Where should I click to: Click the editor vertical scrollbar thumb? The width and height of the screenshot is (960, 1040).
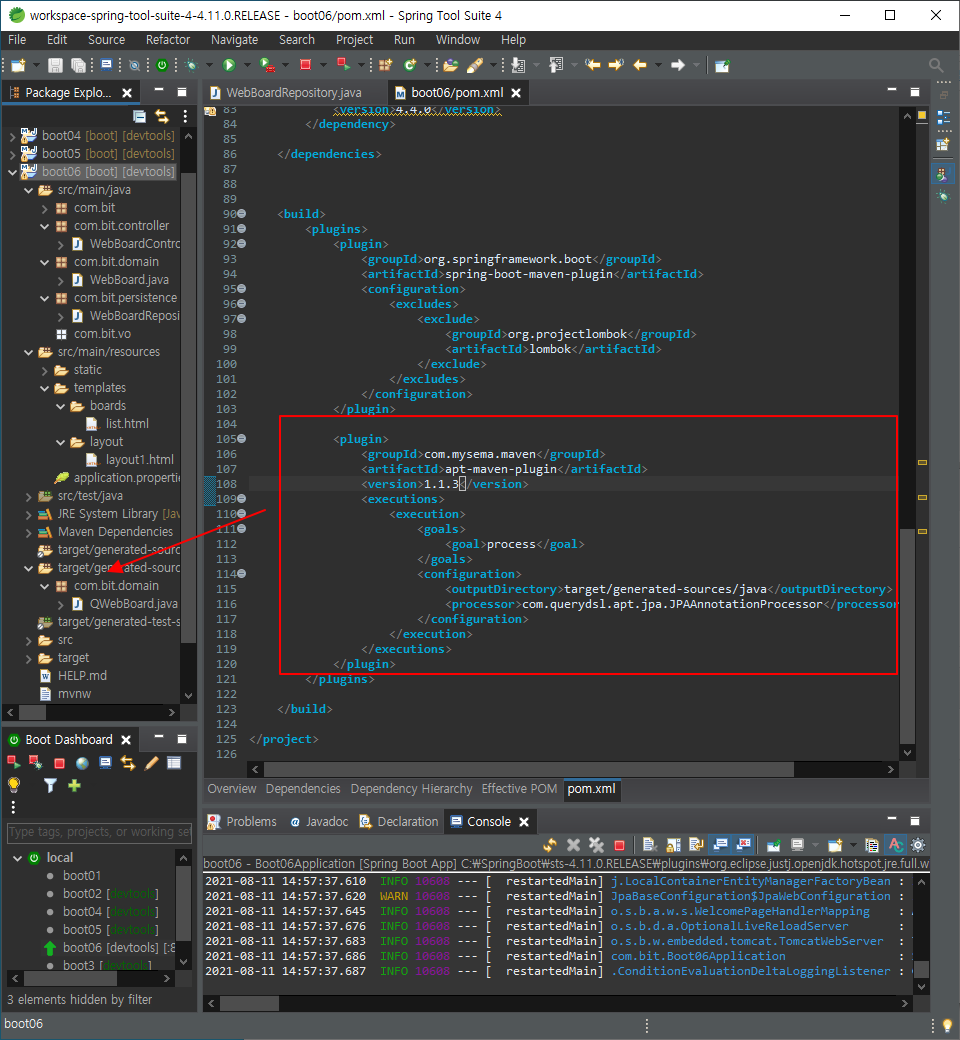[908, 636]
